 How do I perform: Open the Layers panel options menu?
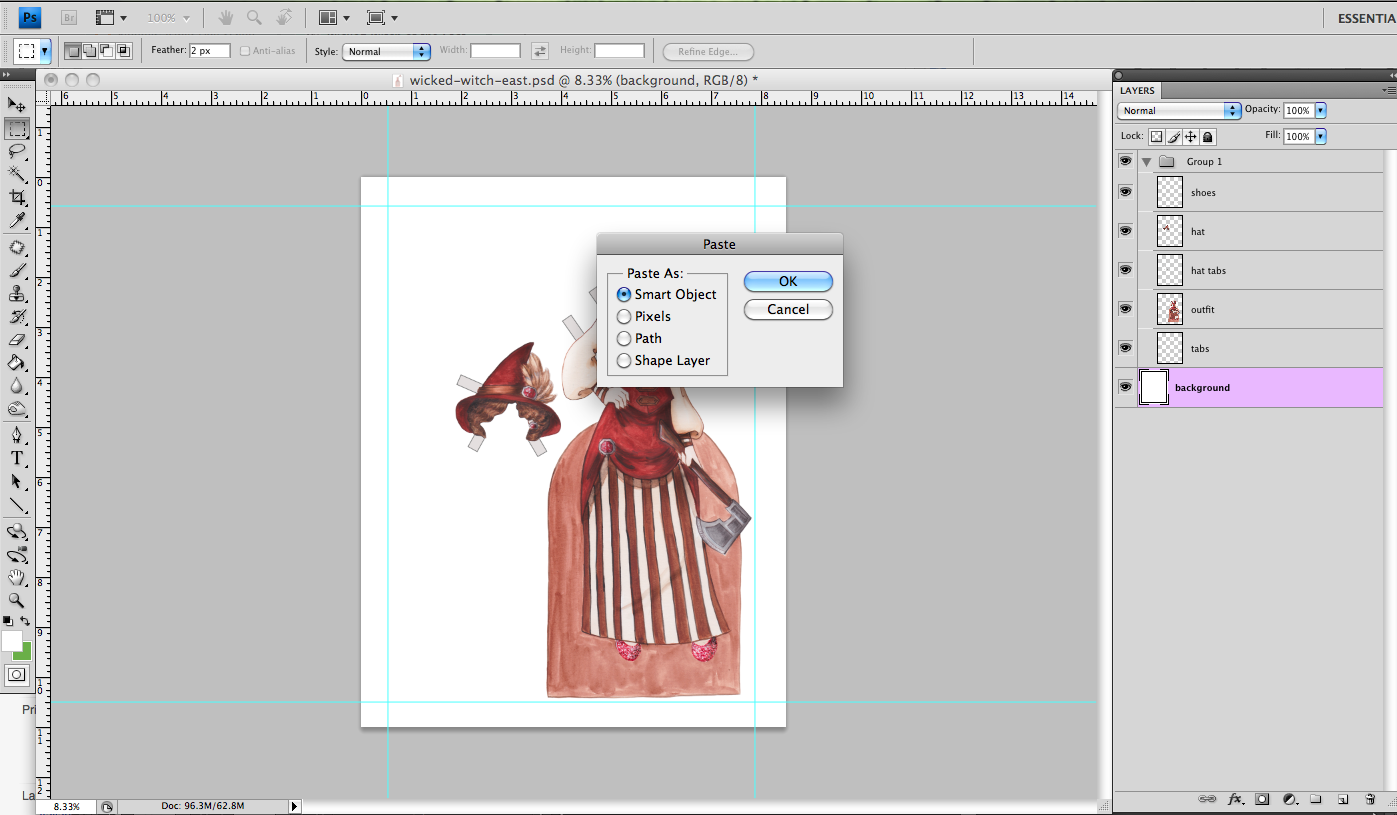click(1387, 90)
